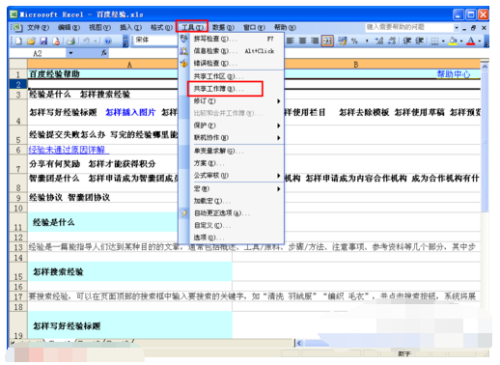Select 自定义 customize menu item
Image resolution: width=500 pixels, height=365 pixels.
[232, 226]
